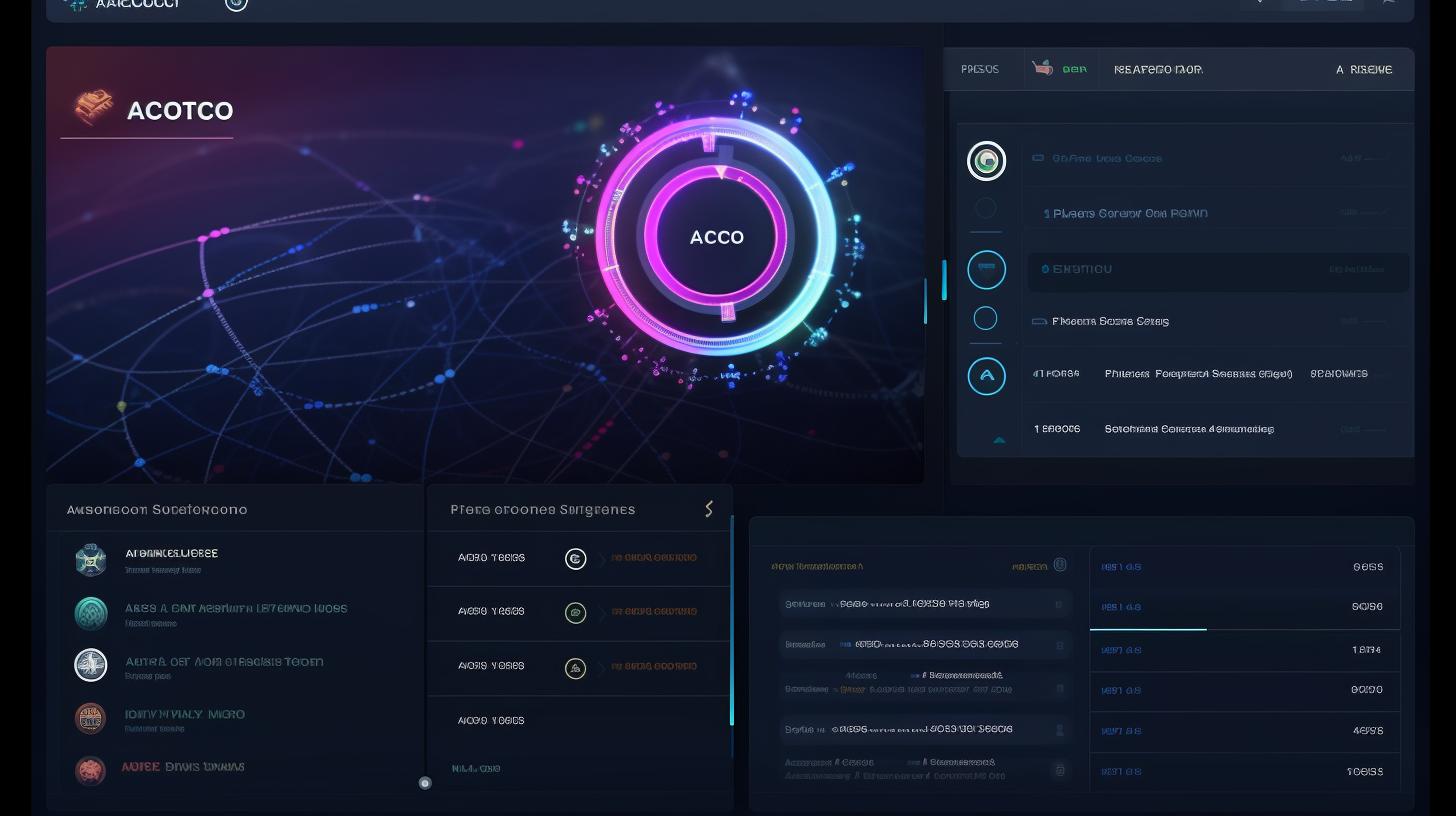The image size is (1456, 816).
Task: Click the orange logo beside ACOTCO title
Action: (93, 108)
